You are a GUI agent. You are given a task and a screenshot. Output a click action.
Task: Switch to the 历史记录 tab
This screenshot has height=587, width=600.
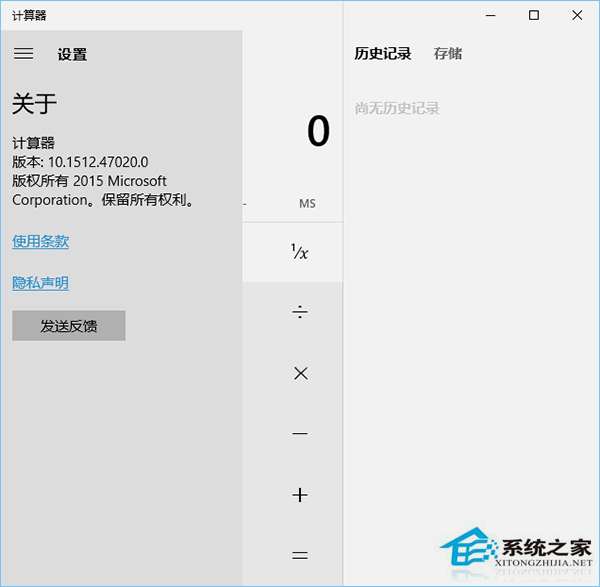tap(383, 54)
